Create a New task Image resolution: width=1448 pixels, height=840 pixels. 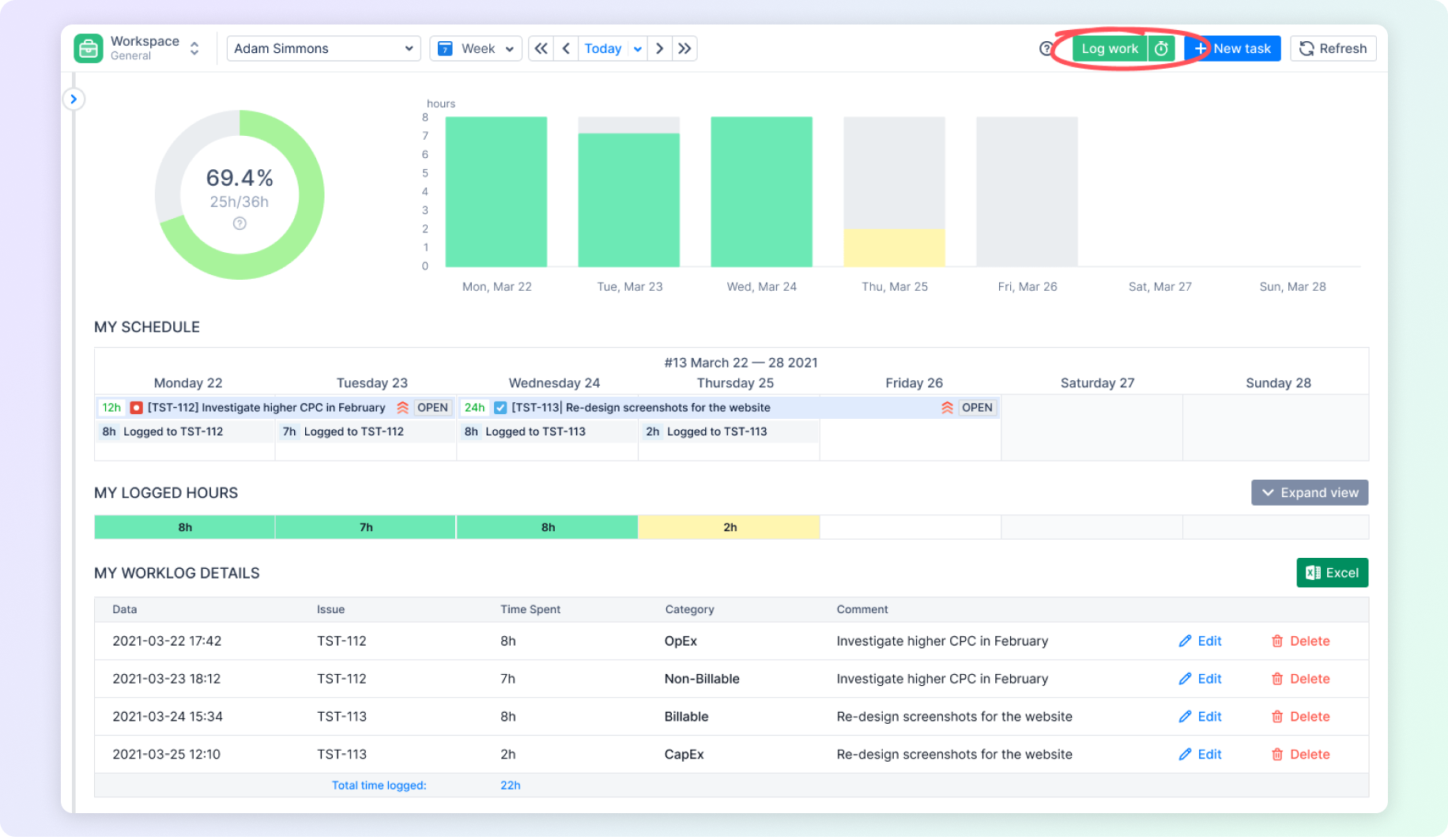[x=1233, y=49]
